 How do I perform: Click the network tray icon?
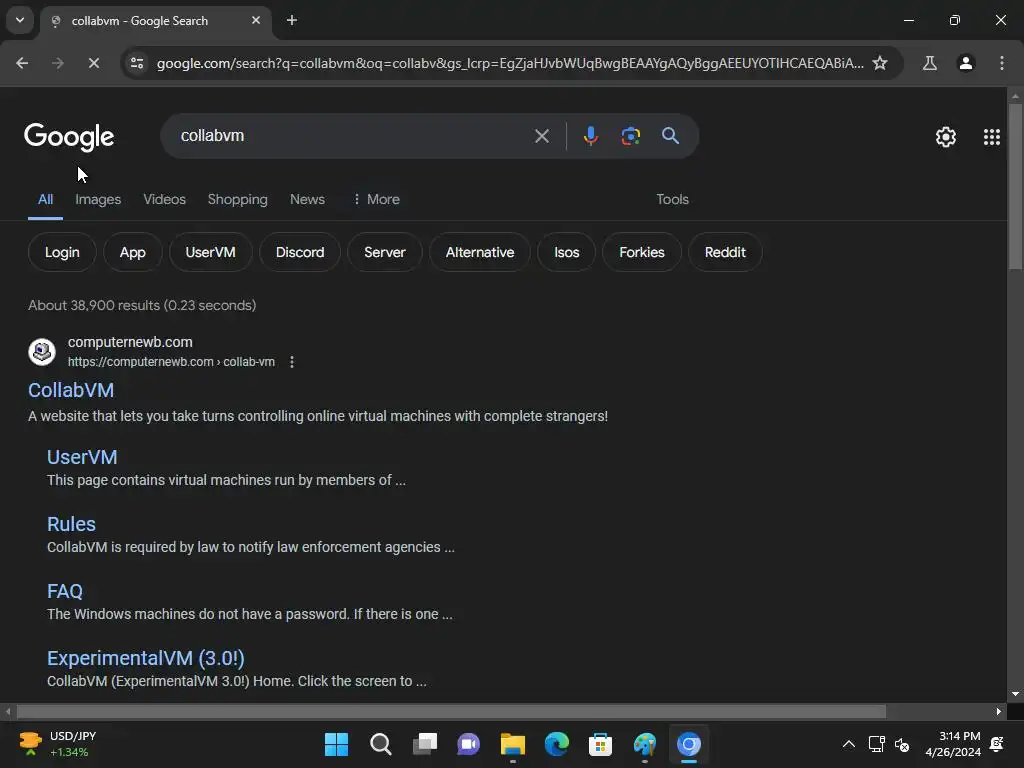point(876,744)
